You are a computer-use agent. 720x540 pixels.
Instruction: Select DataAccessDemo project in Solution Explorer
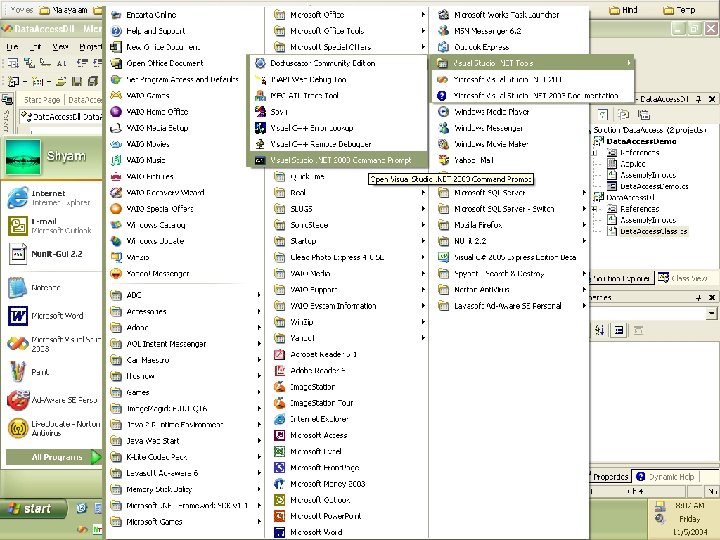[641, 141]
